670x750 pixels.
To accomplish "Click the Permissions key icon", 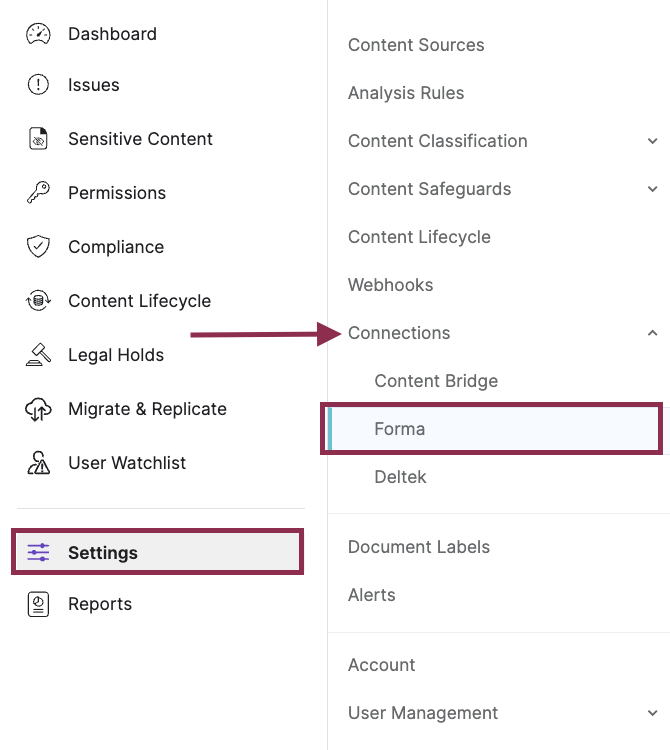I will click(38, 193).
